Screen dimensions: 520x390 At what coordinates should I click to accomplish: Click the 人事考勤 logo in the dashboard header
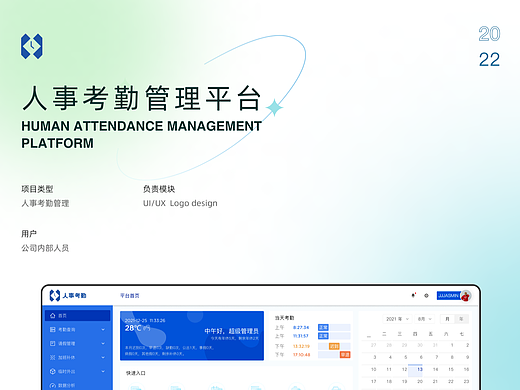tap(68, 295)
